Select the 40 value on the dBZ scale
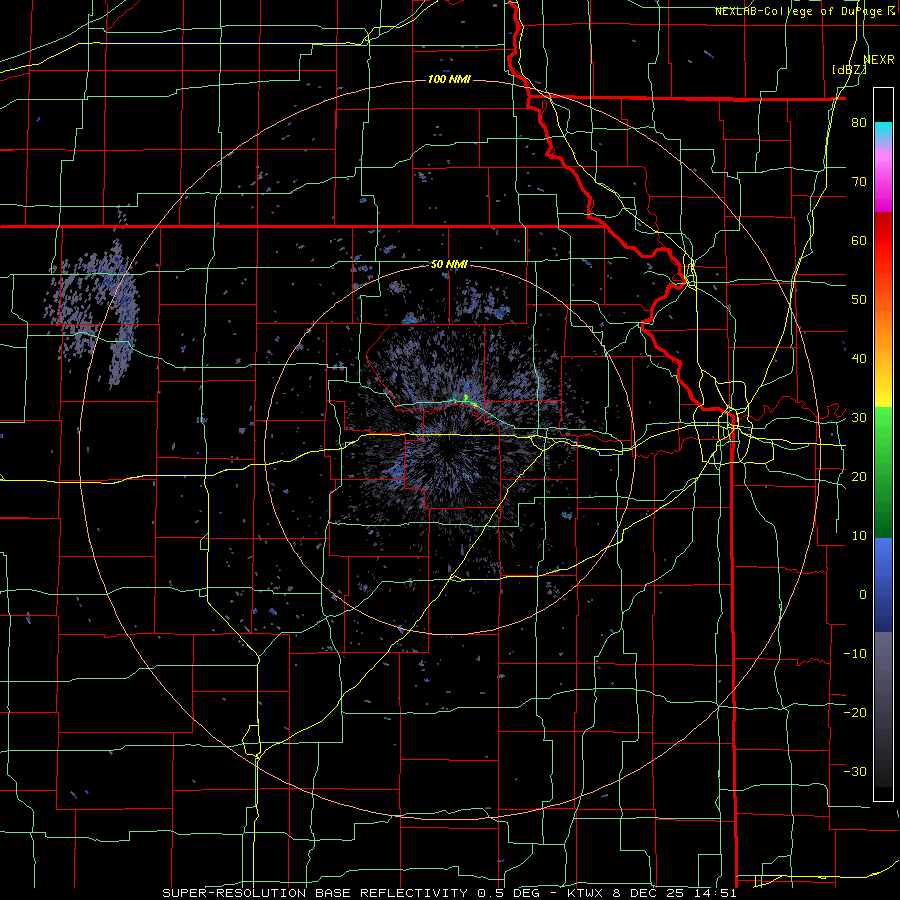This screenshot has width=900, height=900. coord(859,359)
